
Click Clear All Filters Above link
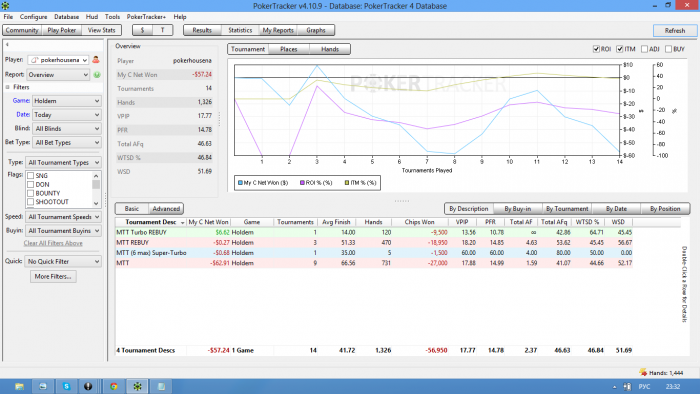coord(53,243)
